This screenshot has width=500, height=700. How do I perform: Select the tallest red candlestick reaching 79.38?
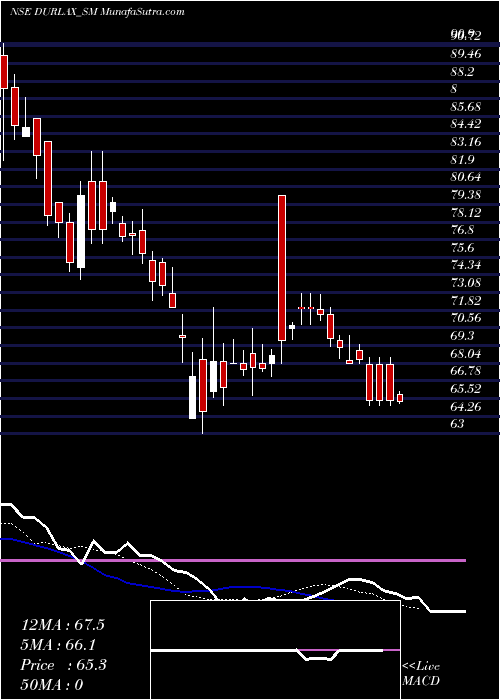point(282,268)
